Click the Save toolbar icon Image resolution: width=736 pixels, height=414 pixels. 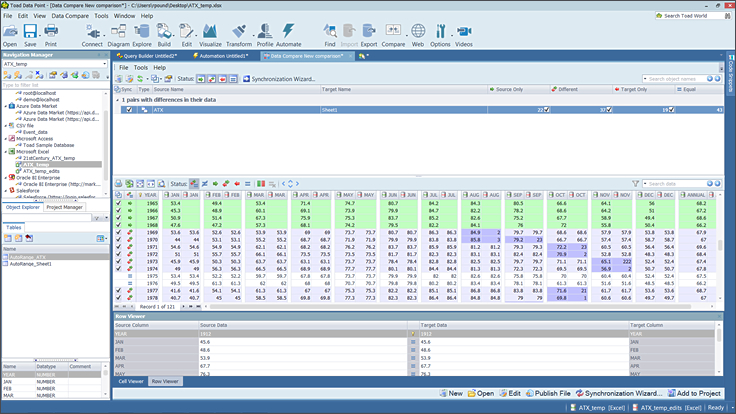(x=30, y=35)
